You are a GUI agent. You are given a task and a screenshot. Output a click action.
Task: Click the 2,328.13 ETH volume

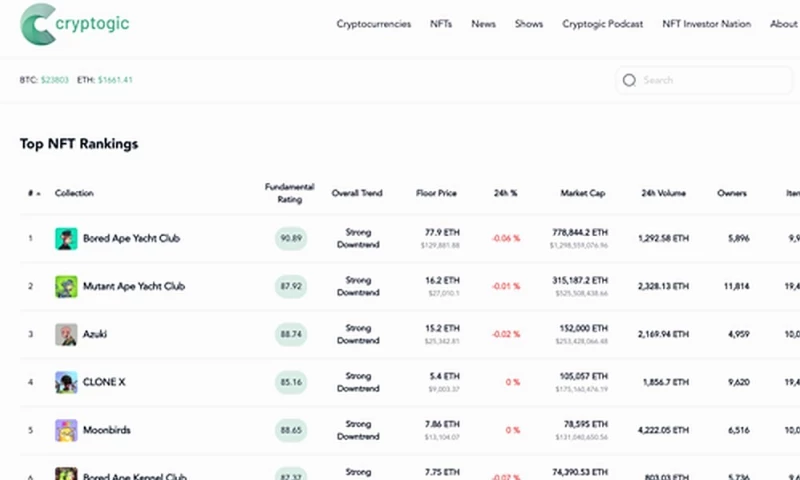(663, 286)
